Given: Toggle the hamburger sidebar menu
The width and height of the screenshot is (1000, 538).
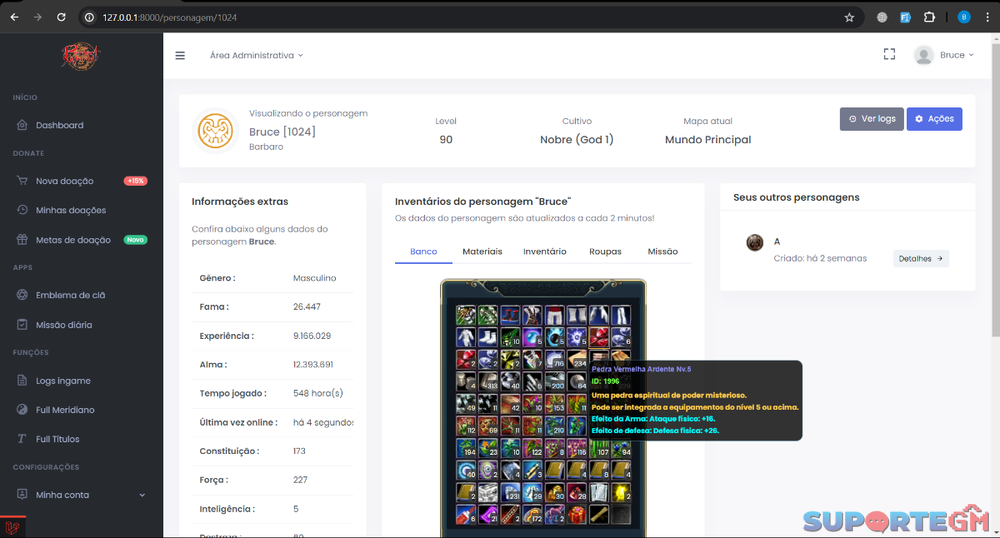Looking at the screenshot, I should tap(180, 55).
